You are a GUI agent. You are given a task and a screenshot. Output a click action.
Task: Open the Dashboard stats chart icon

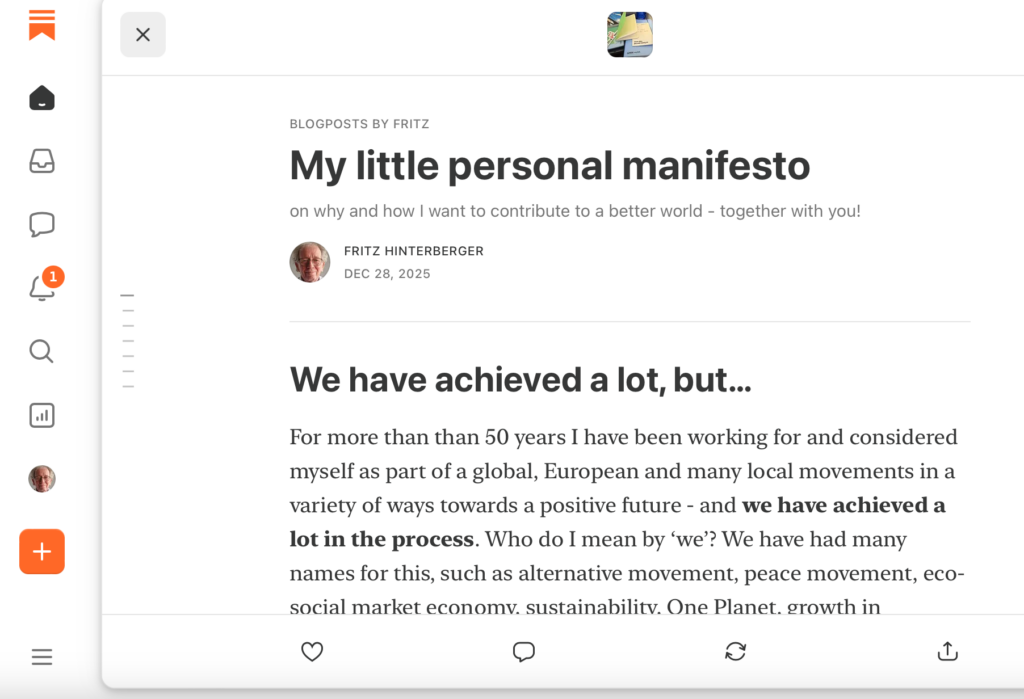pos(42,415)
